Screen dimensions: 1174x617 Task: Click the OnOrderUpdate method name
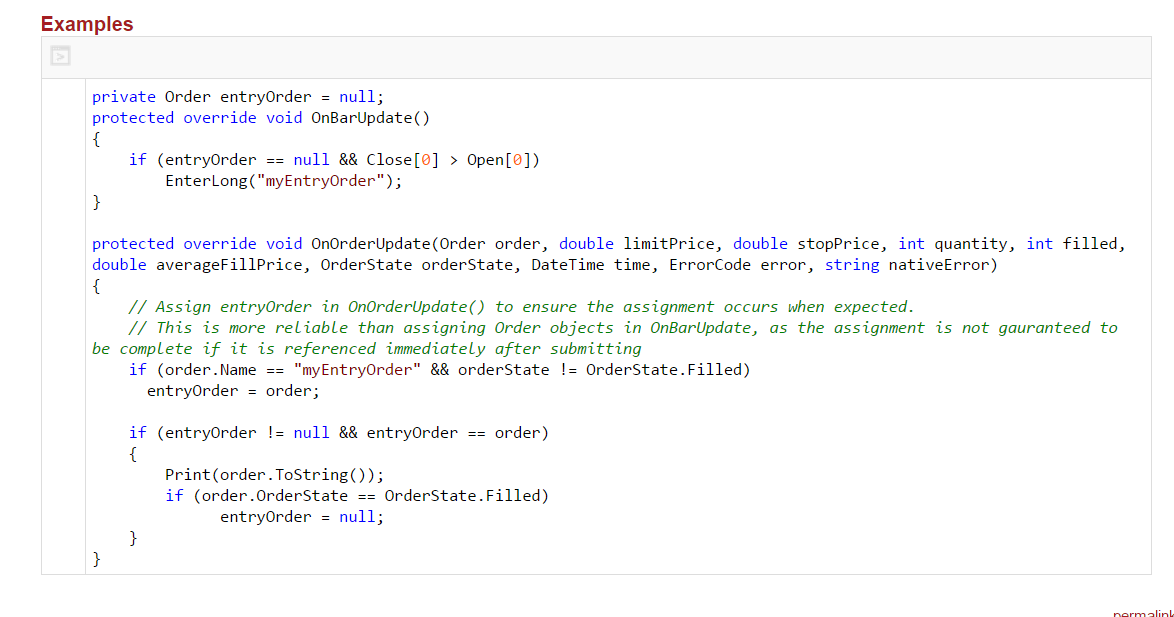[x=371, y=244]
